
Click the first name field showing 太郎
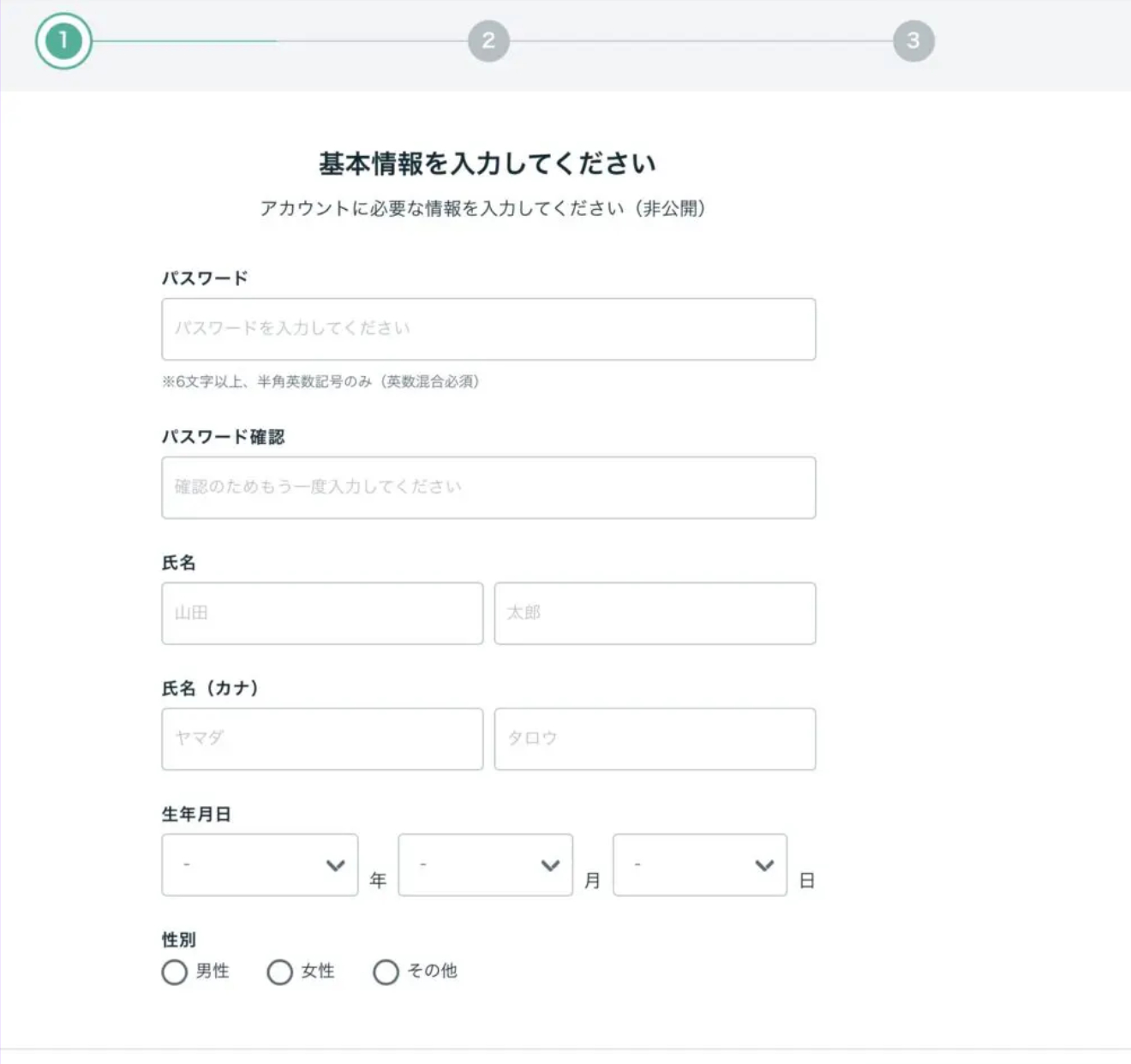[655, 613]
